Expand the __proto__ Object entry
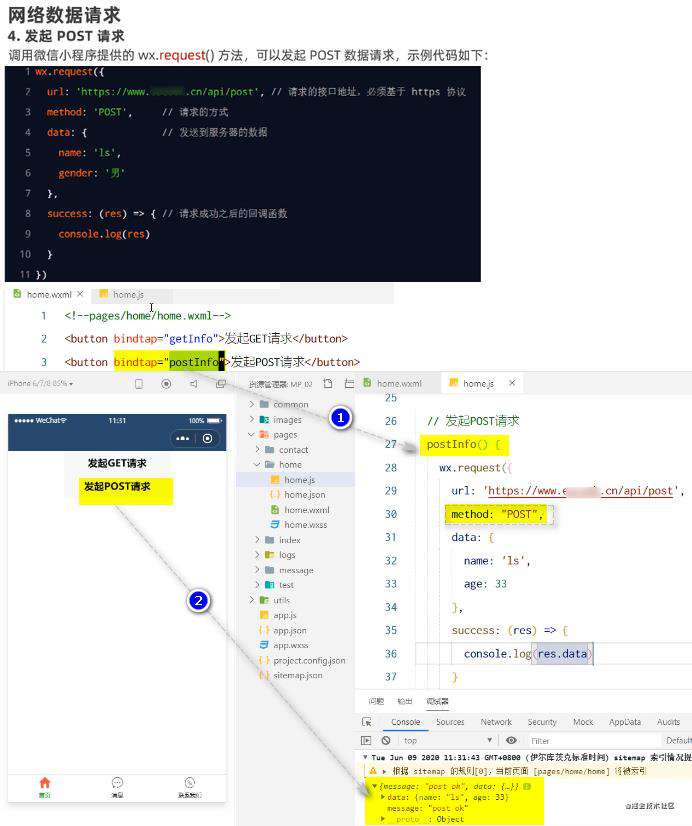The image size is (692, 826). tap(383, 819)
